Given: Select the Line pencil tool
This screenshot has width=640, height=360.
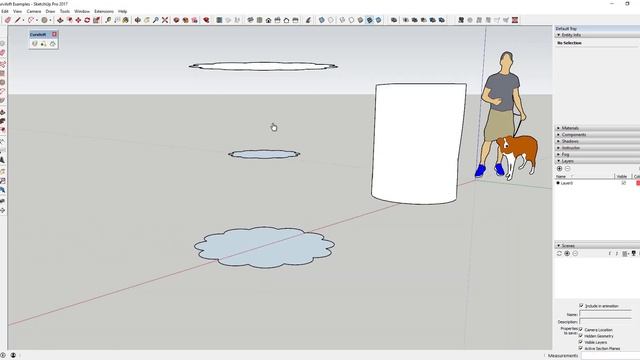Looking at the screenshot, I should click(x=18, y=20).
